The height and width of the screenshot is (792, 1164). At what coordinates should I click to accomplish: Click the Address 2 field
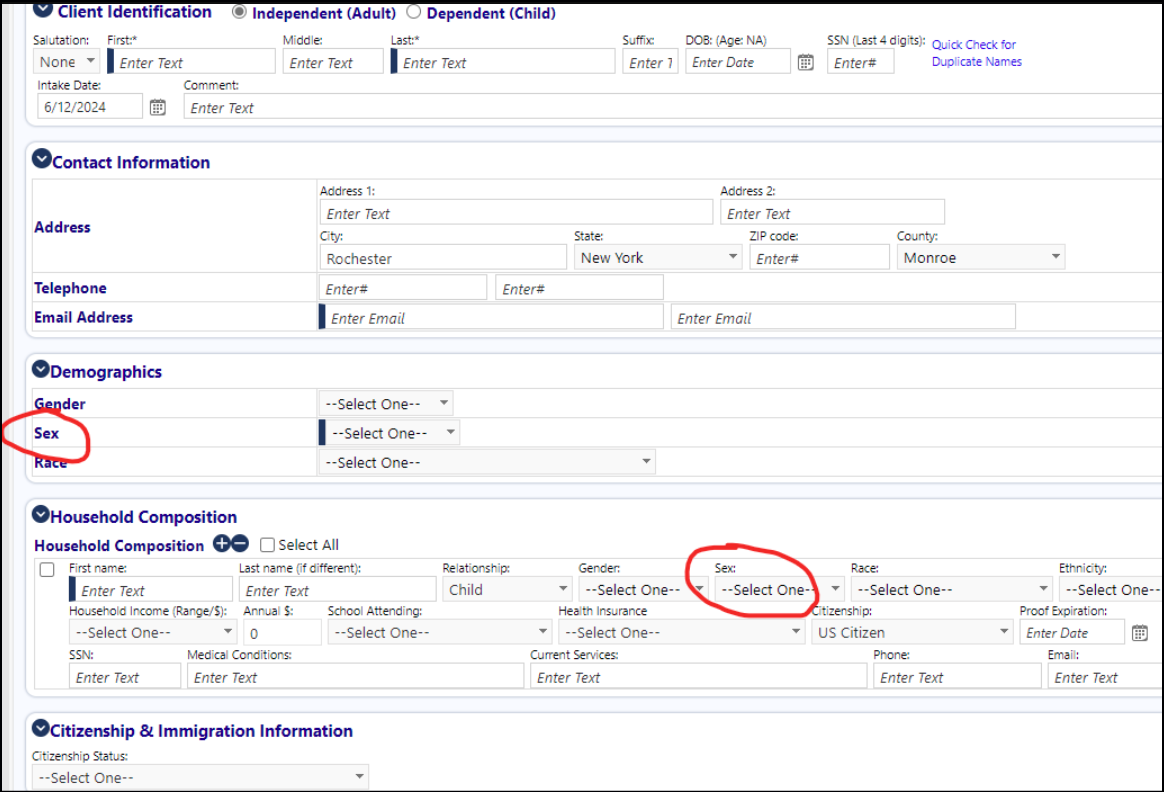point(832,212)
